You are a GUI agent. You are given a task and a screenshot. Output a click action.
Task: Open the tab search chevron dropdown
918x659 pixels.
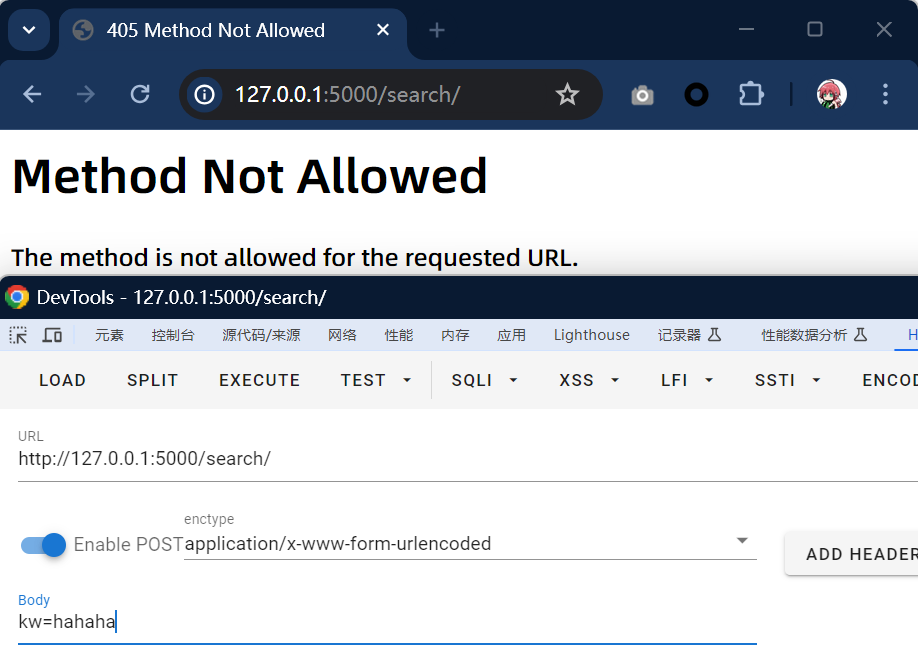[x=29, y=30]
